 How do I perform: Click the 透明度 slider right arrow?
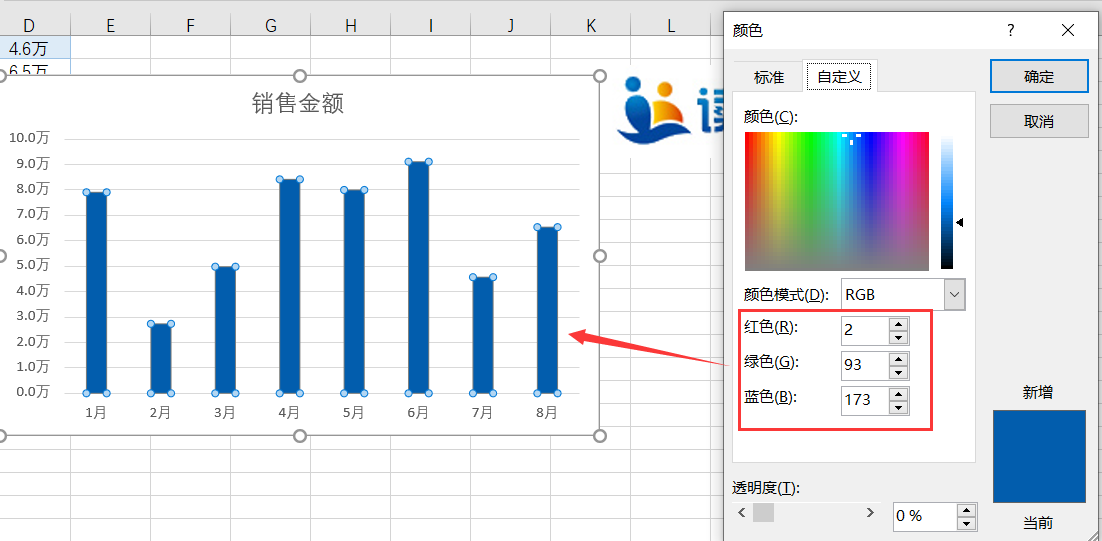[x=871, y=513]
